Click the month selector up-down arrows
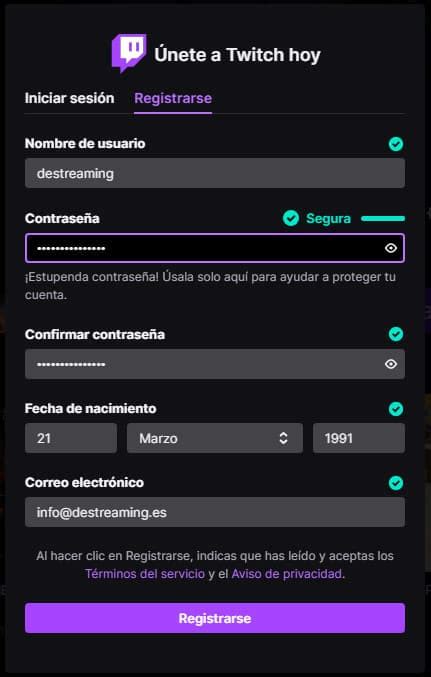The height and width of the screenshot is (677, 431). (283, 438)
